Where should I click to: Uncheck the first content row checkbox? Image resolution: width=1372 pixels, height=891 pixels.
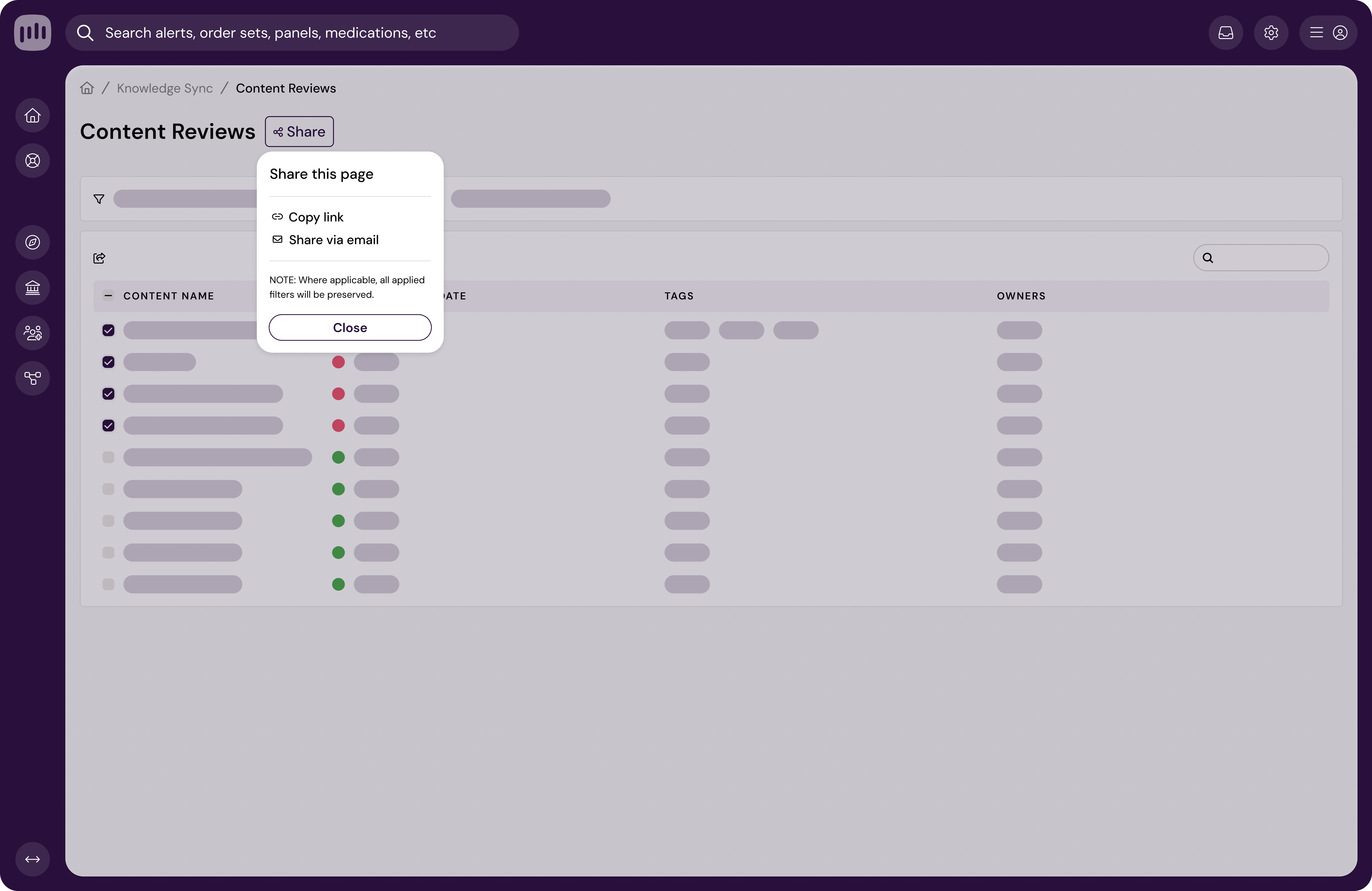(108, 330)
